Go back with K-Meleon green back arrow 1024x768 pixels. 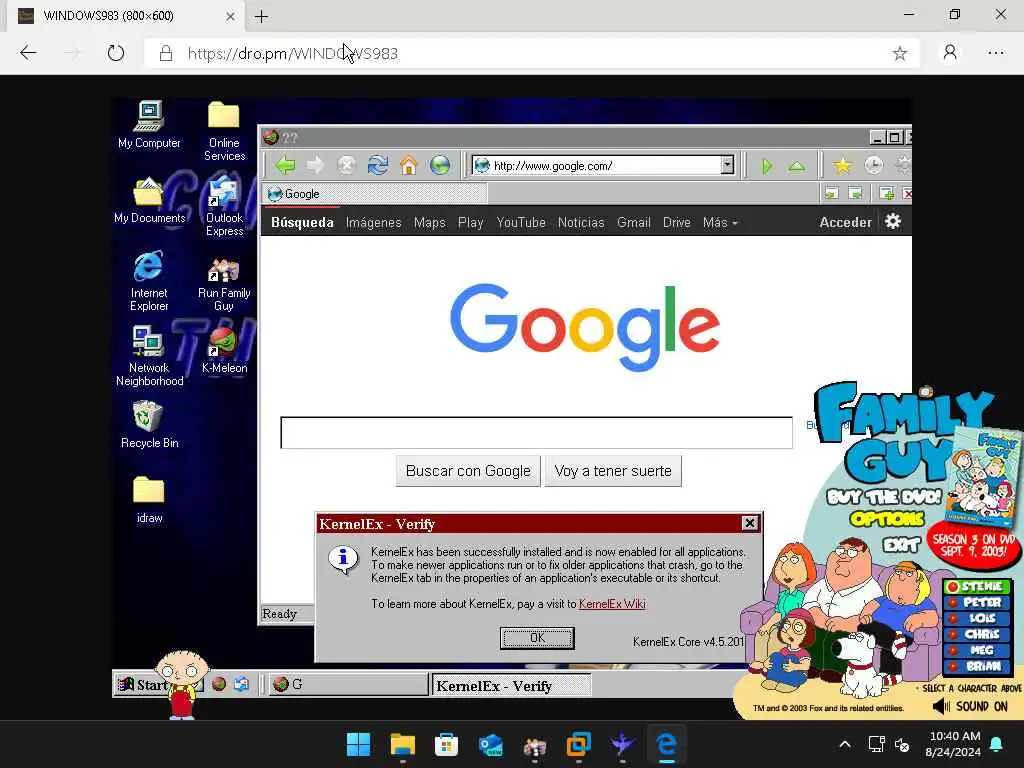(285, 165)
